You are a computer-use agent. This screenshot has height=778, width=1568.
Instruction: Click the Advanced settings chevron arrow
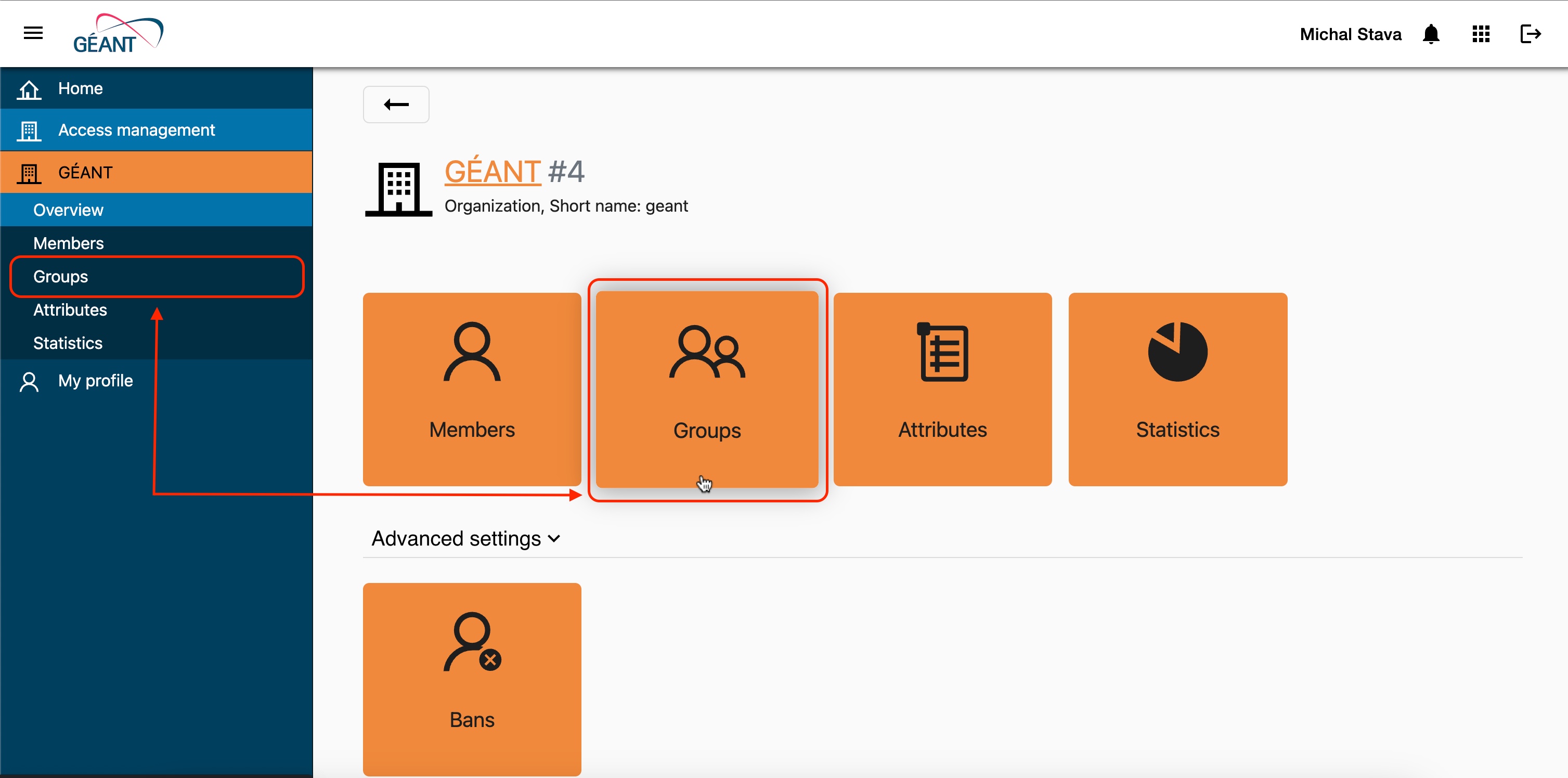554,539
